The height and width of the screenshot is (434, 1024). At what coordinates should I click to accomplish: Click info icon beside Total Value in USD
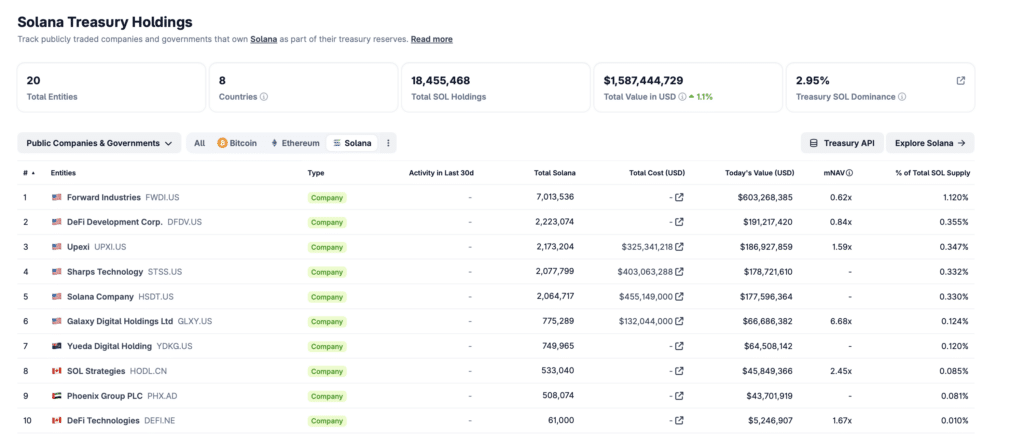(682, 97)
